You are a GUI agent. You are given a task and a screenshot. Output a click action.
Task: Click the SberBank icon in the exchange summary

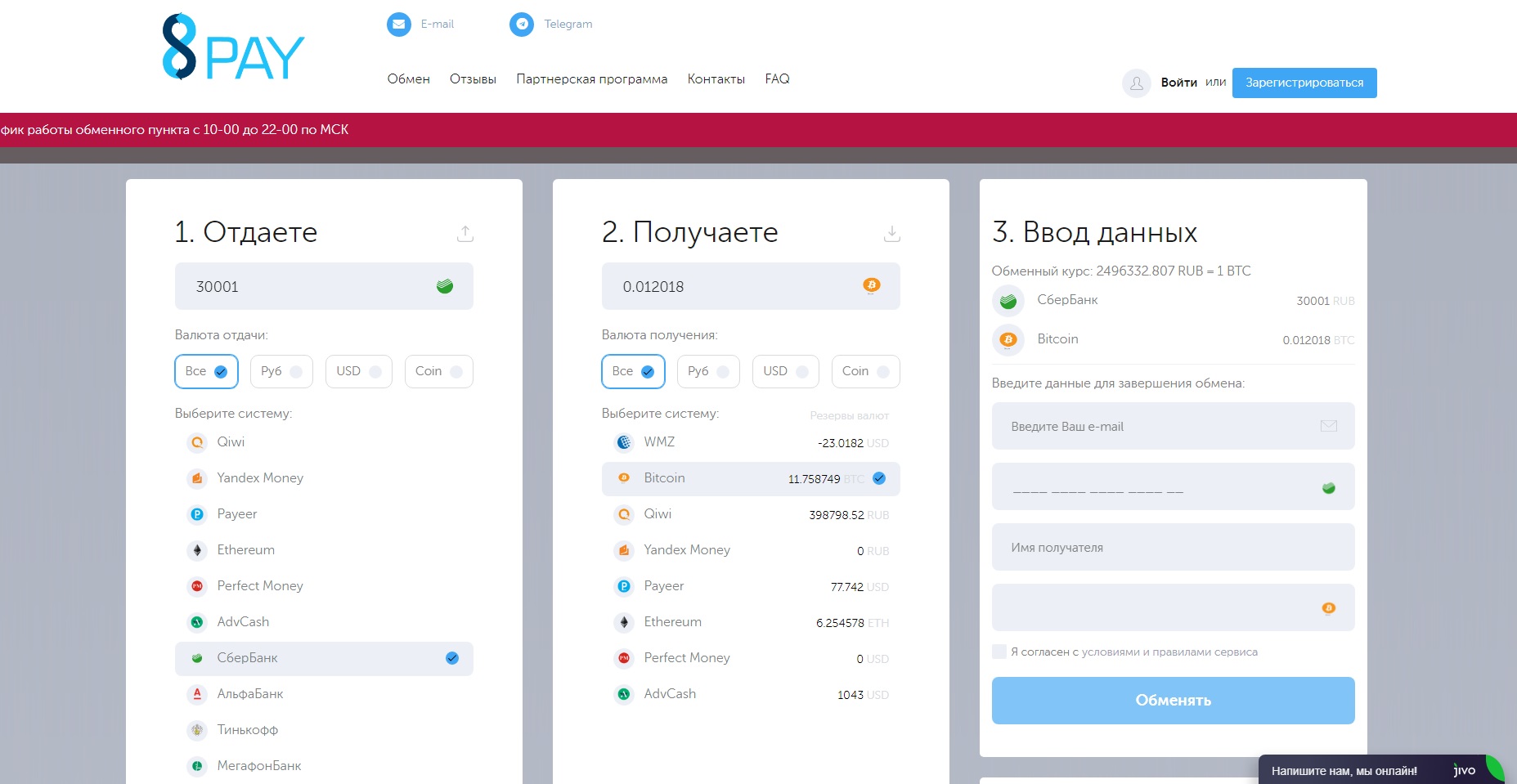click(x=1008, y=301)
